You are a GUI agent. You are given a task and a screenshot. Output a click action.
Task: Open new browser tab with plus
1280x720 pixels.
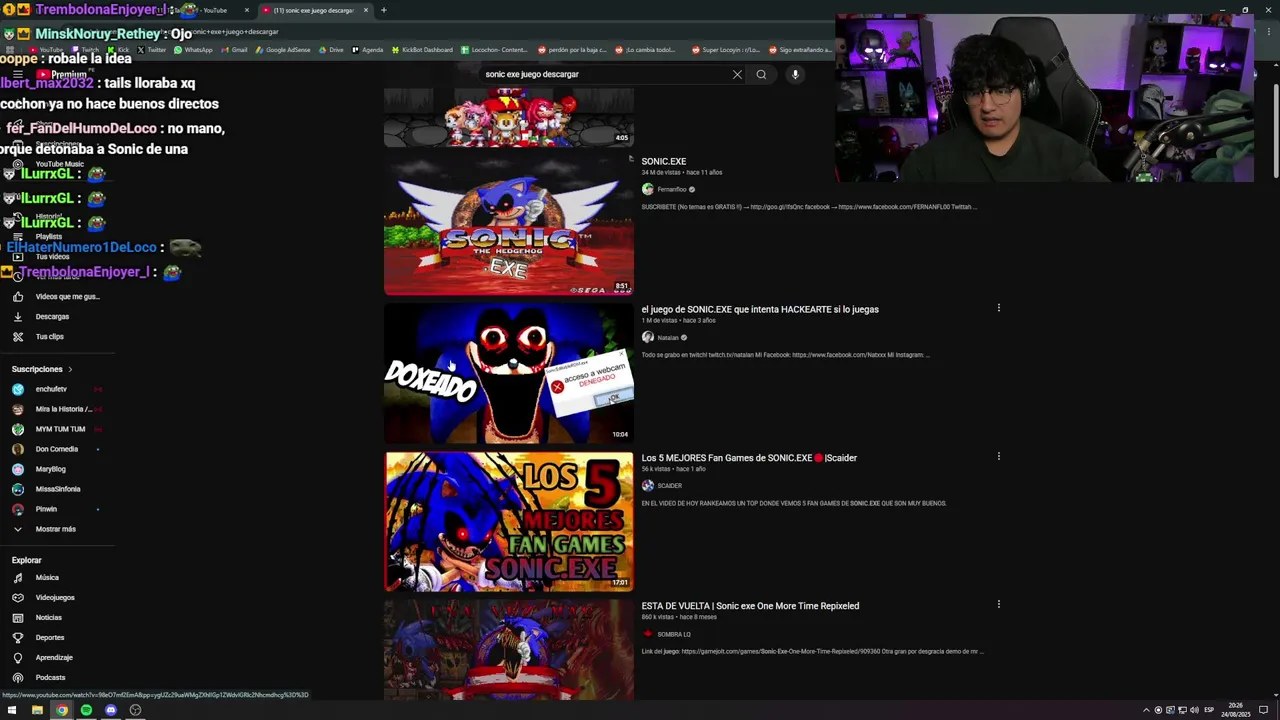click(384, 10)
